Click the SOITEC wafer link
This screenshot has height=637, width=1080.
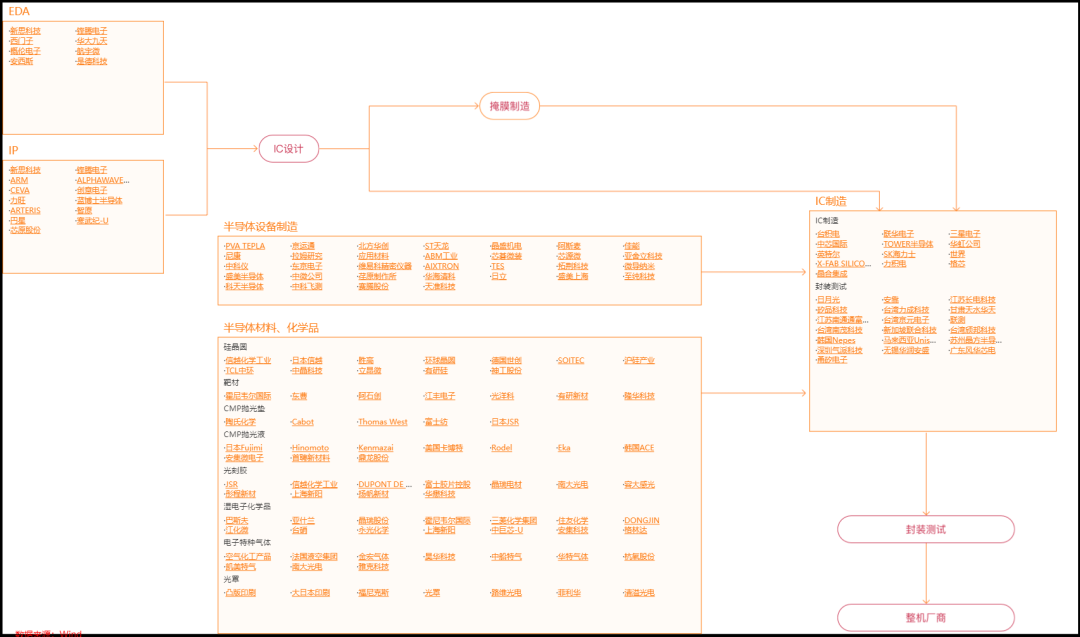(571, 361)
